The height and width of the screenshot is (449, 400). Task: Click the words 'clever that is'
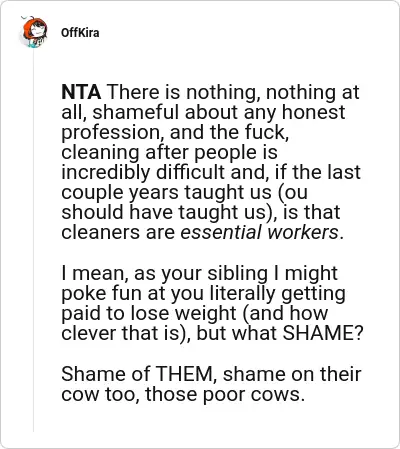pyautogui.click(x=121, y=333)
